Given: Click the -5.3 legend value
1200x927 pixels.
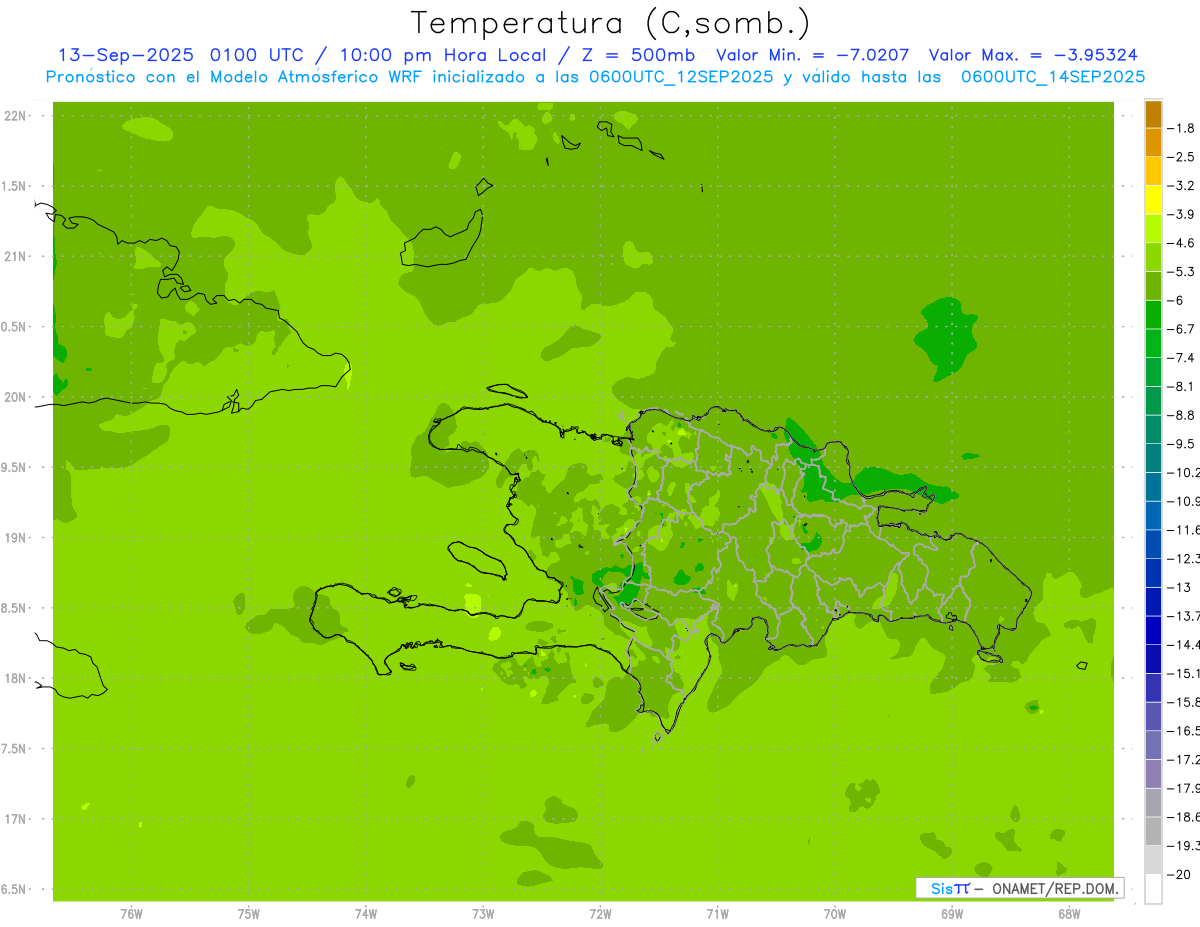Looking at the screenshot, I should coord(1182,271).
